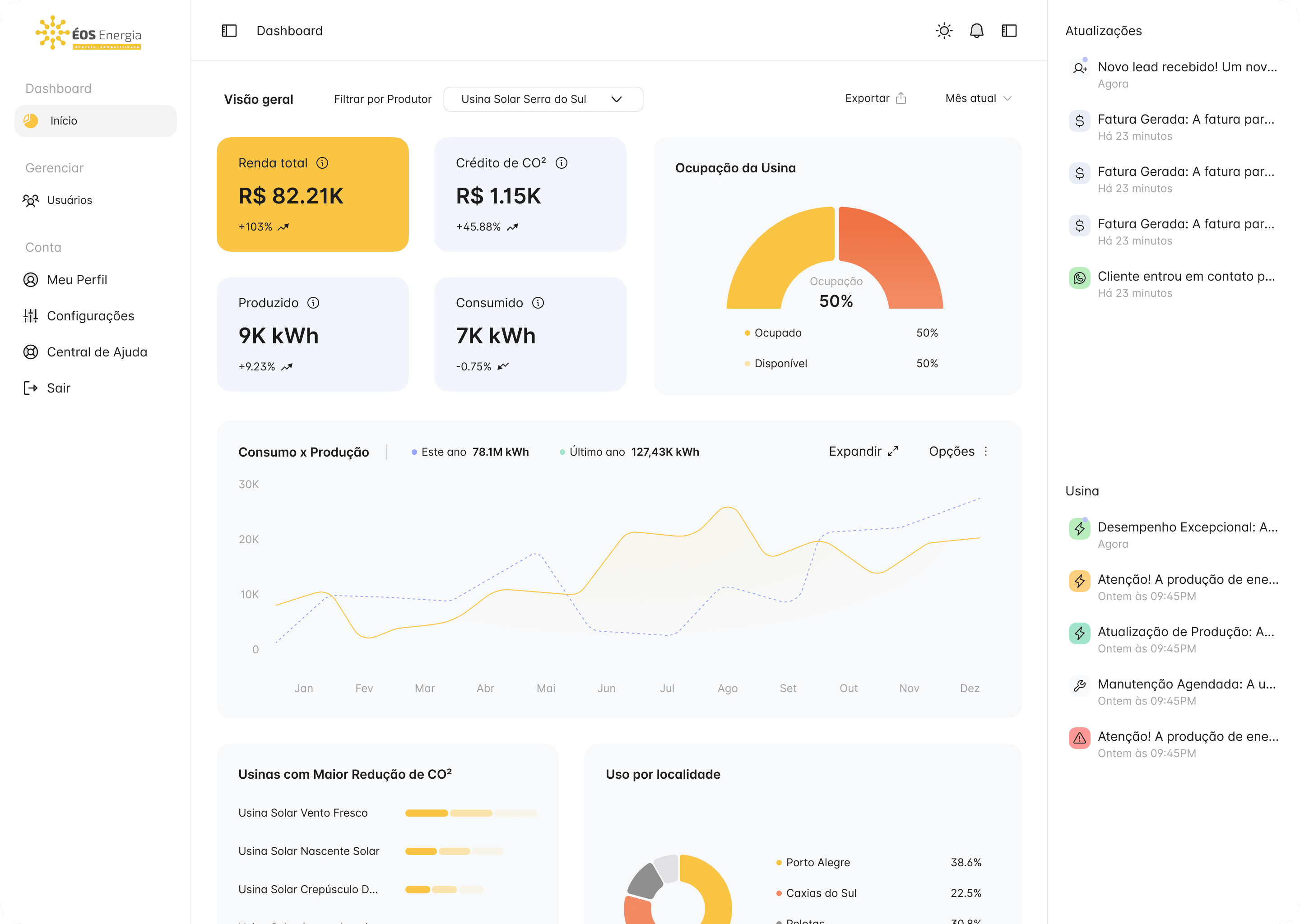Screen dimensions: 1300x924
Task: Open Usuários in the sidebar
Action: pos(57,200)
